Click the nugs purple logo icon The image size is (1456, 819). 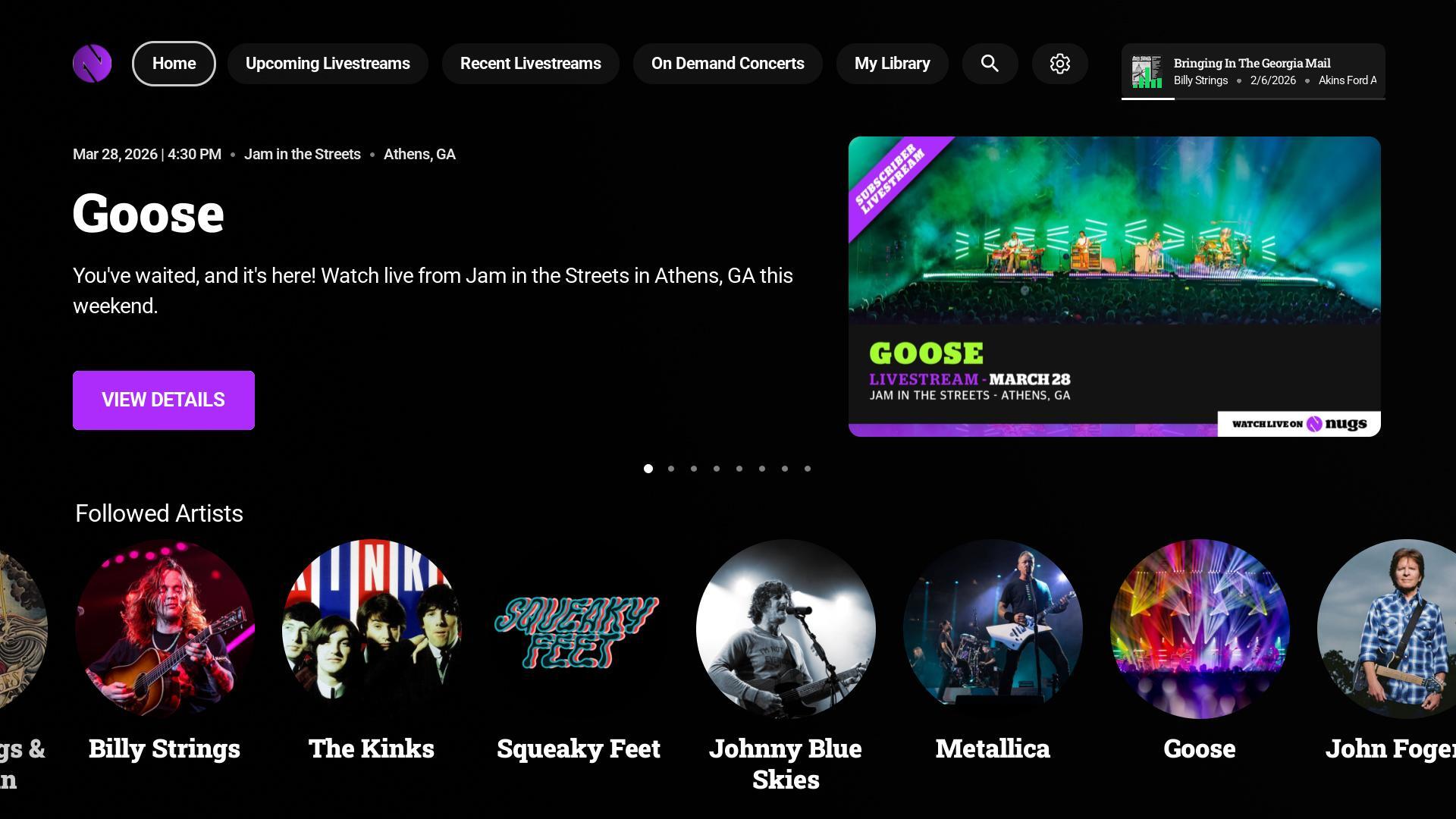92,64
